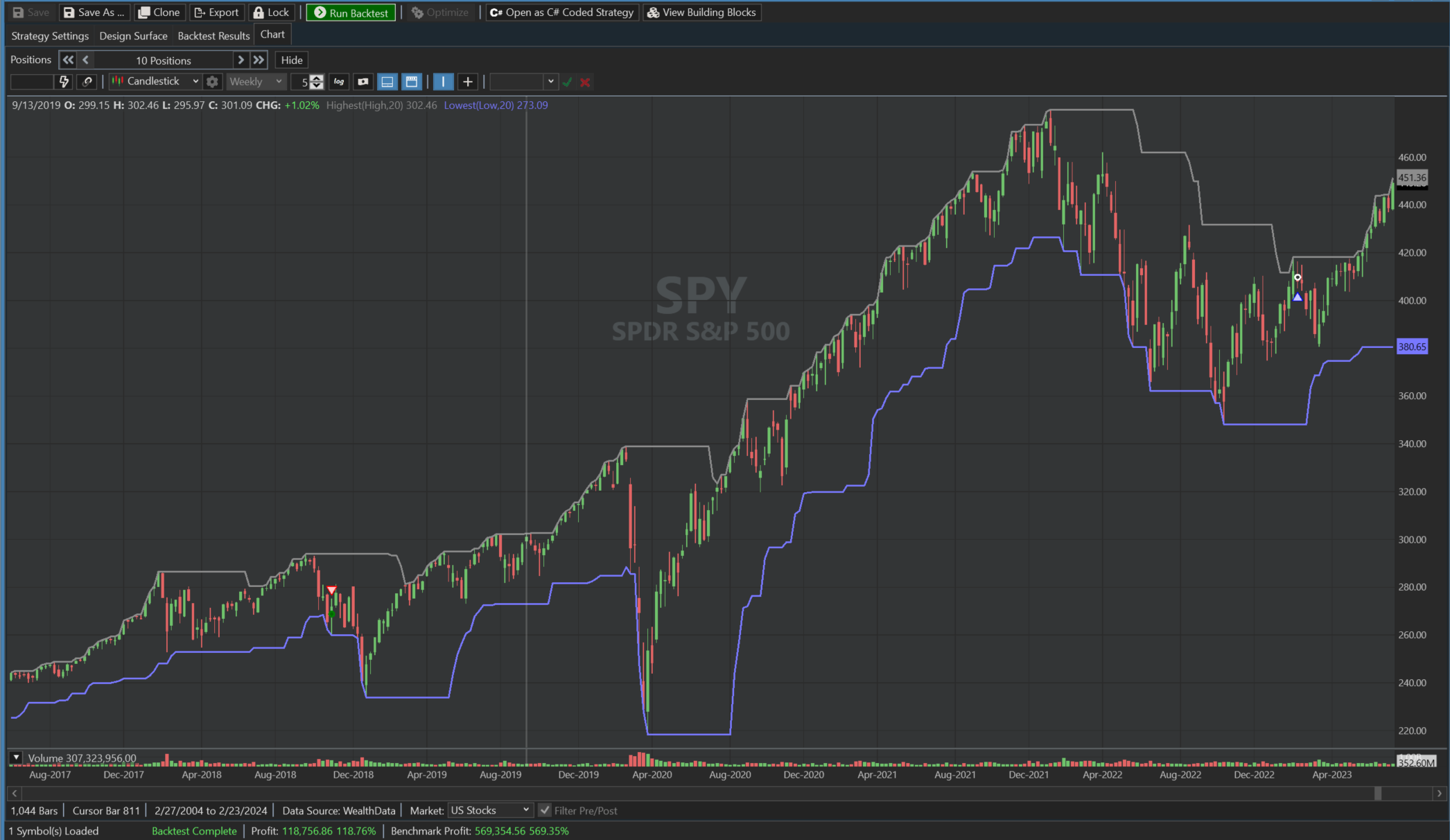Click the Volume 307,323,956.00 label
Viewport: 1450px width, 840px height.
pos(82,758)
